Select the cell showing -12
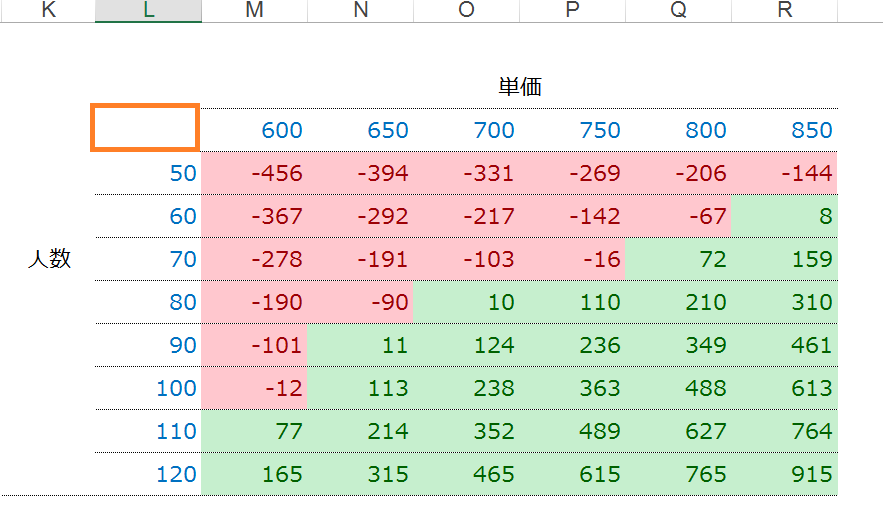This screenshot has width=883, height=532. pyautogui.click(x=255, y=388)
